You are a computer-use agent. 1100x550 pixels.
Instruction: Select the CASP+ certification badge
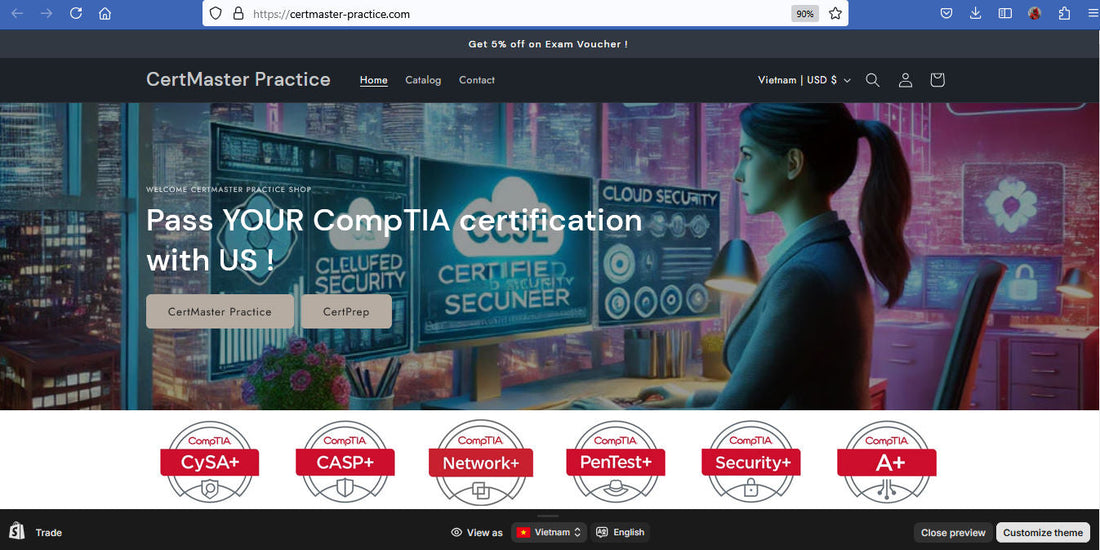point(344,462)
